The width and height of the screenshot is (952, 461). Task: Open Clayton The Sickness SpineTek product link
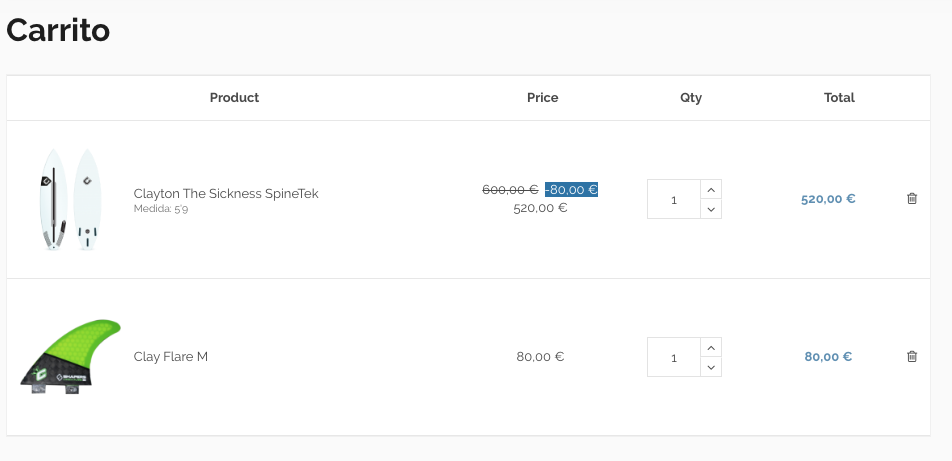tap(226, 193)
